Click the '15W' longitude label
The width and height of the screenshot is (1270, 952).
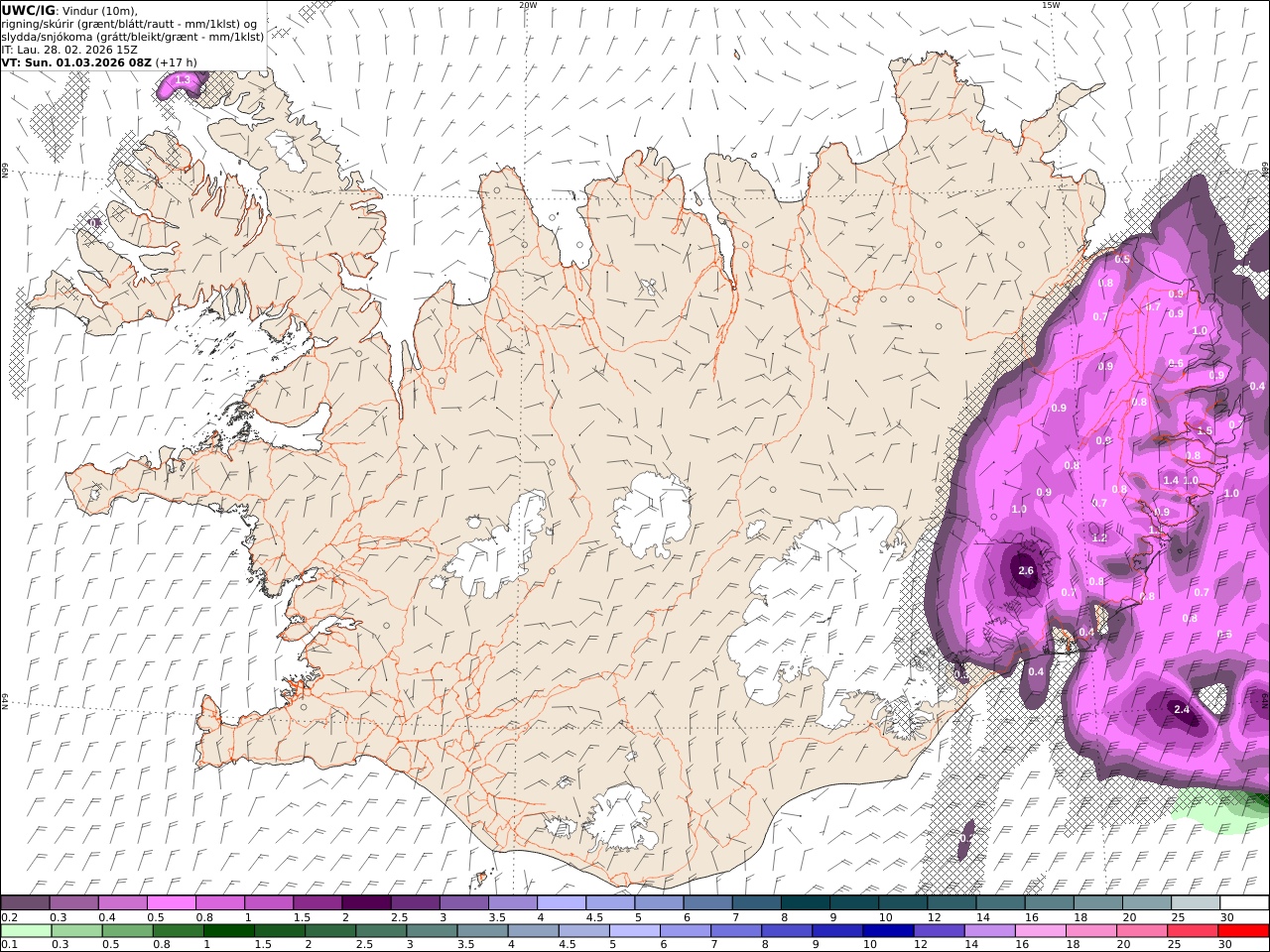pos(1051,5)
